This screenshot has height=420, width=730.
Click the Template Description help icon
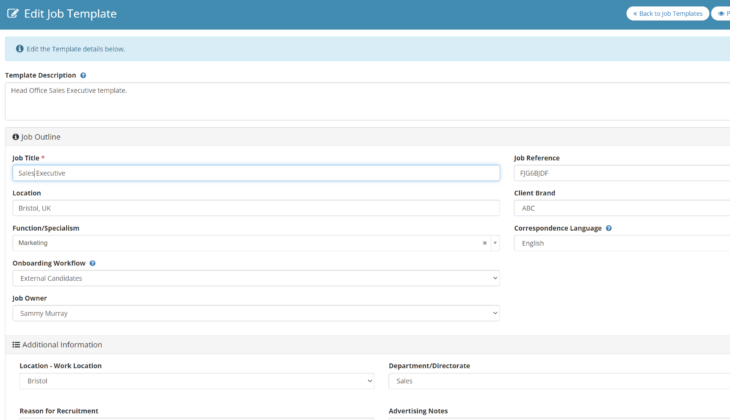click(x=83, y=75)
